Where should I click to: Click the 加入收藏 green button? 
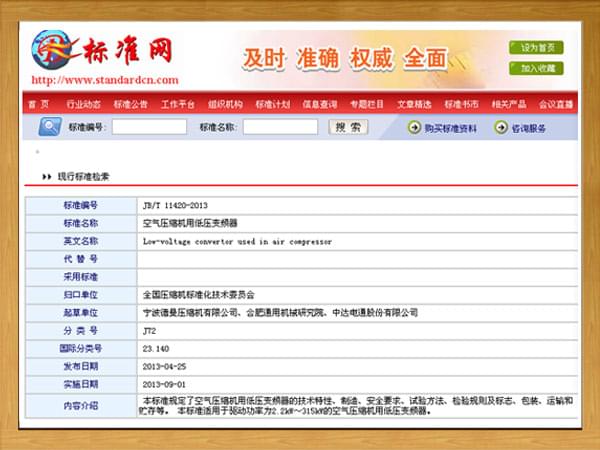coord(536,68)
